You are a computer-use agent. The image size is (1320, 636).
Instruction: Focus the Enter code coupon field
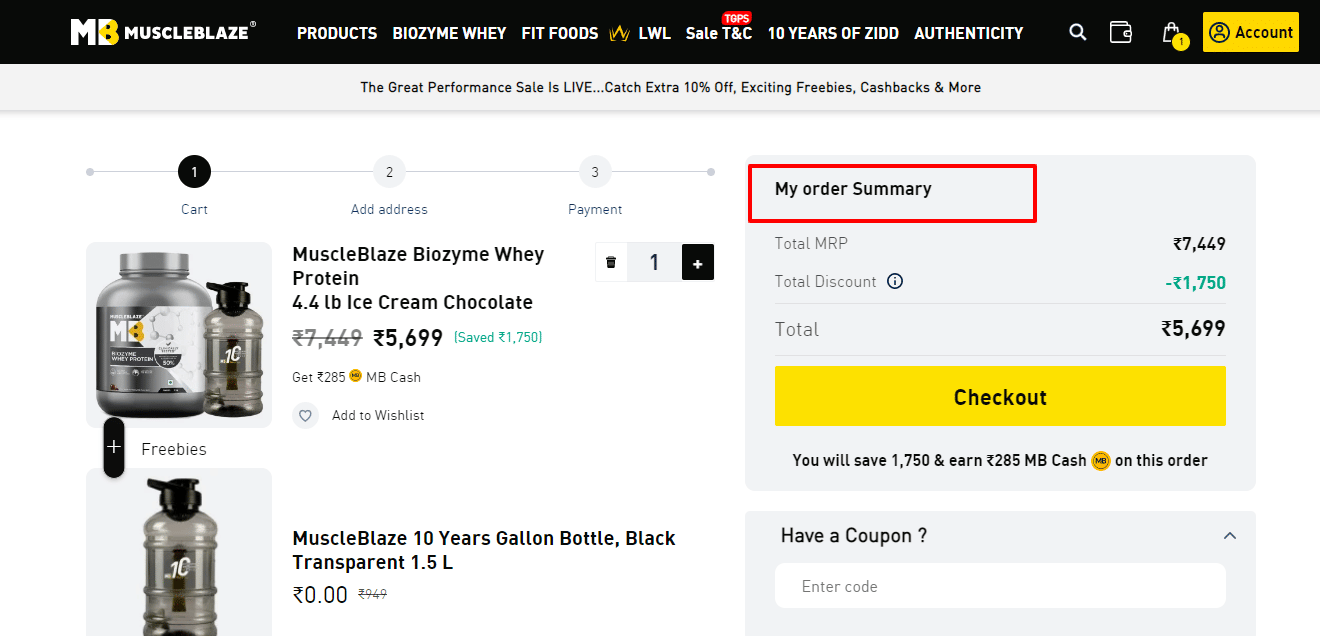point(1000,585)
